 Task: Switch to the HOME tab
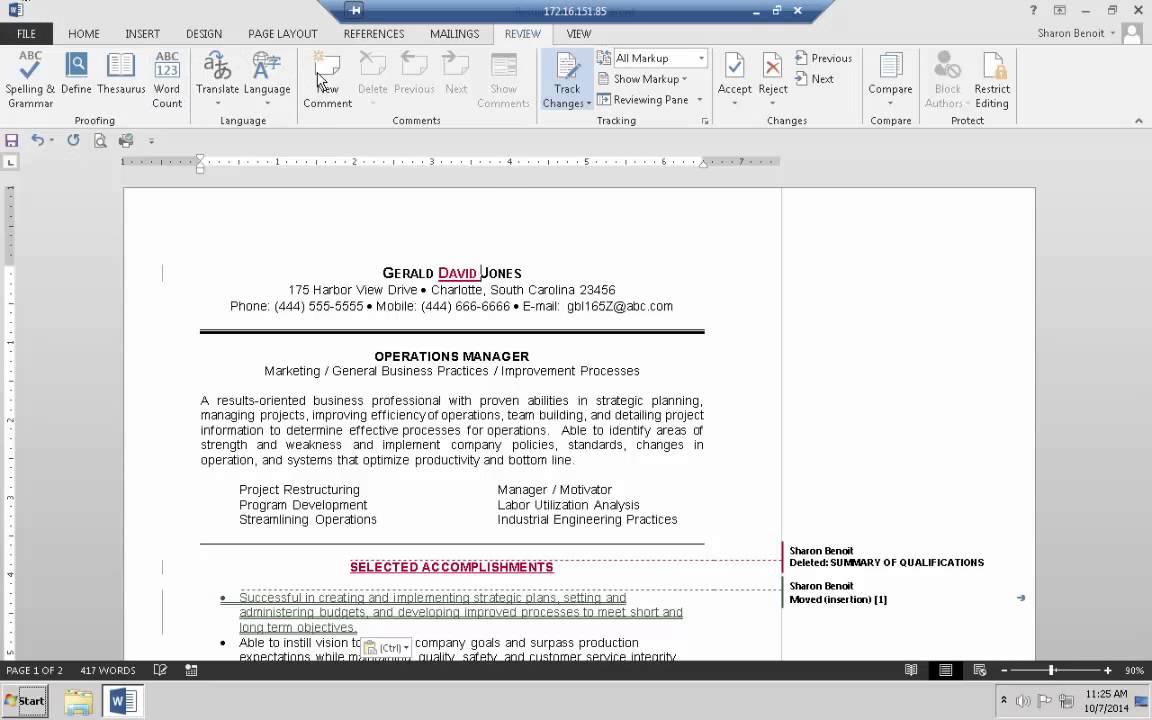click(84, 34)
